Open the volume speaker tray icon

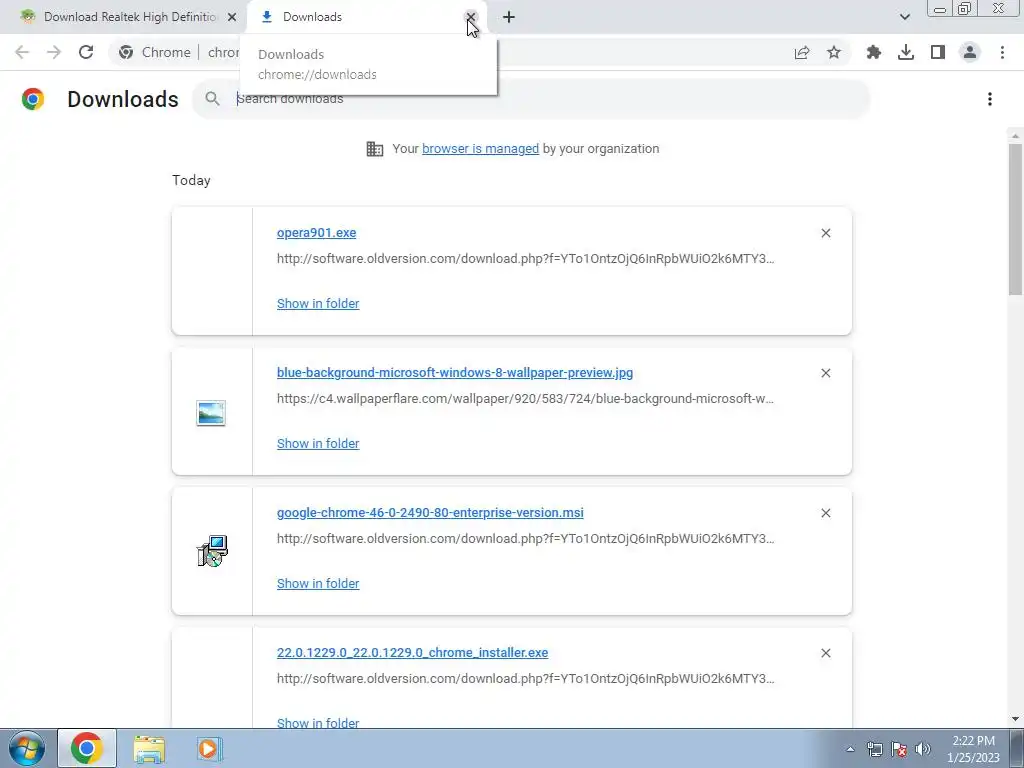coord(923,749)
